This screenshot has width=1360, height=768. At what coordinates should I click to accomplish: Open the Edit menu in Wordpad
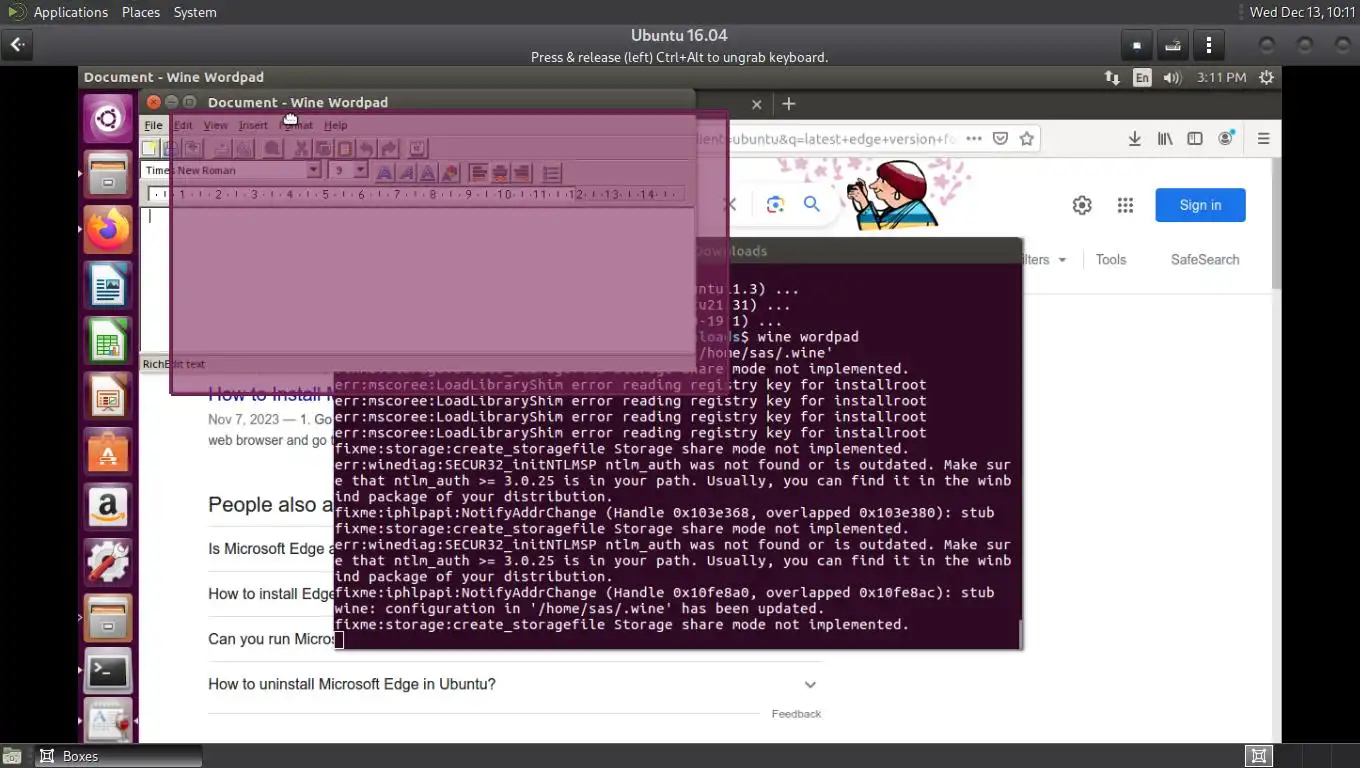(x=183, y=125)
